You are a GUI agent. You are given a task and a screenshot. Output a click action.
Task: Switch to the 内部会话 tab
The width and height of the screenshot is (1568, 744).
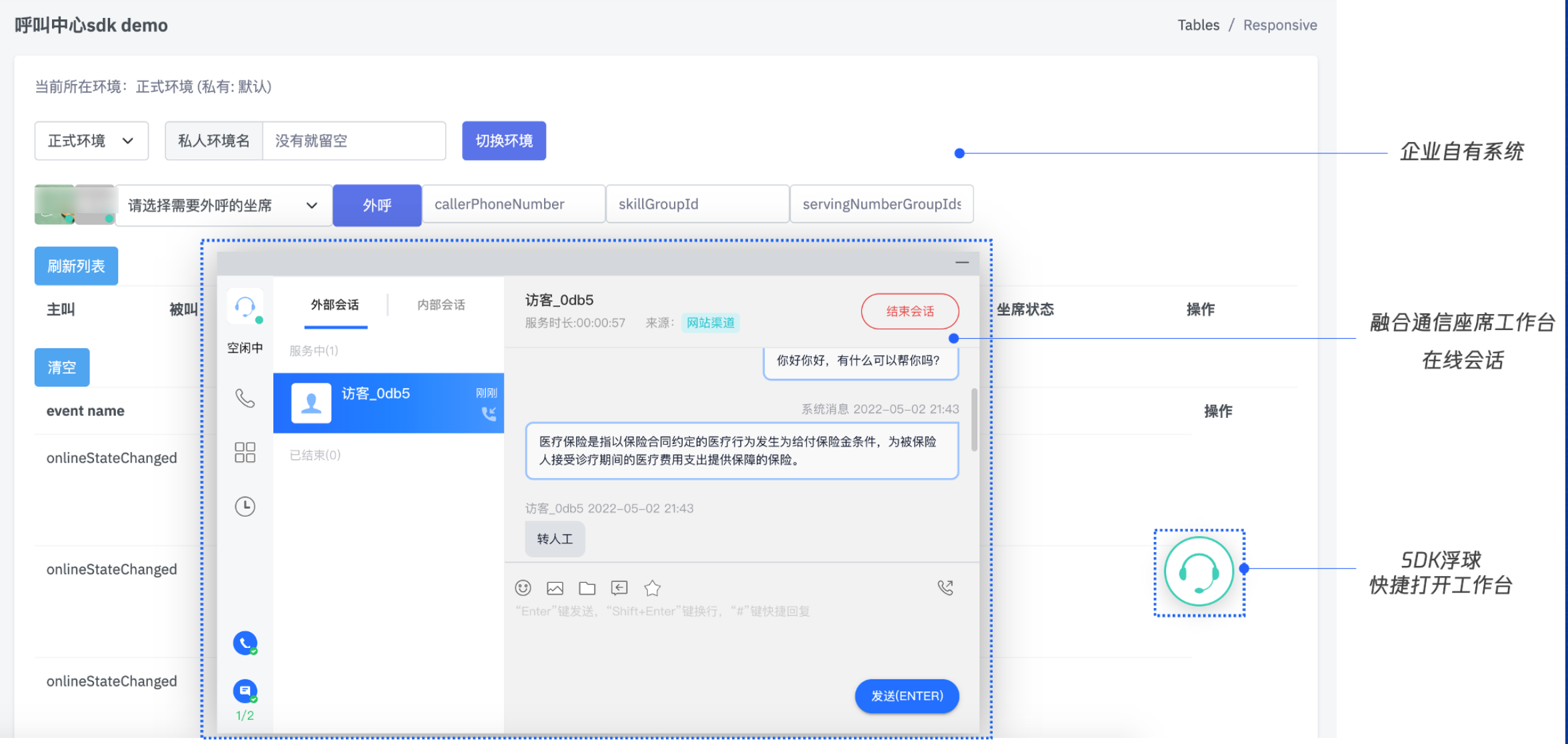pos(441,305)
